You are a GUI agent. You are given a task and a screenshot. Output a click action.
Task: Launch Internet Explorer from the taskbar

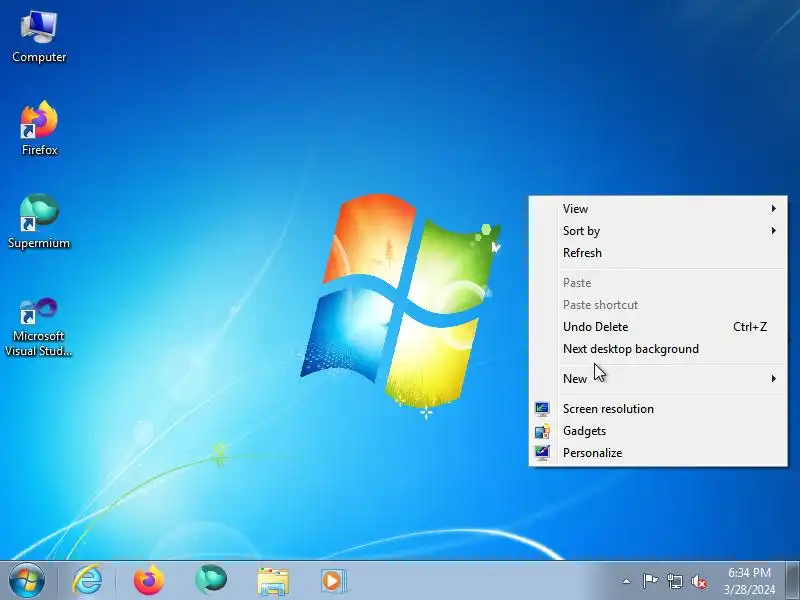(87, 581)
